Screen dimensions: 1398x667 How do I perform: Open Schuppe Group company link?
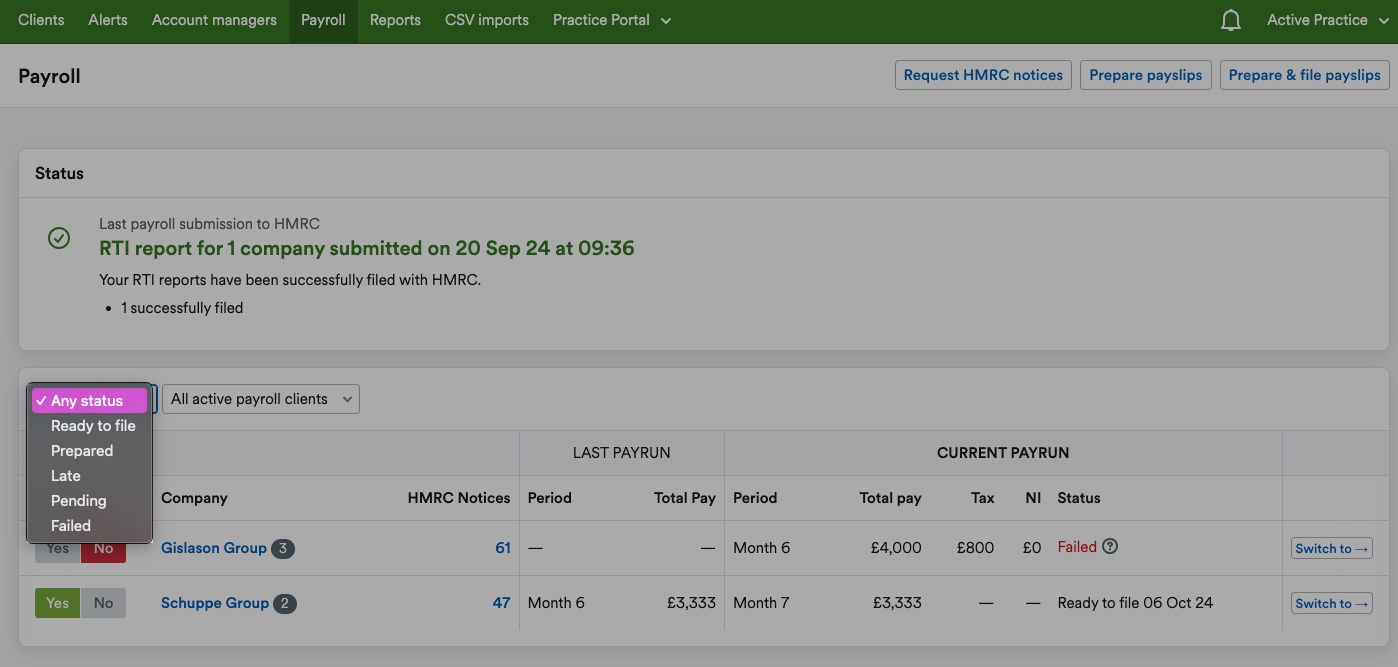pyautogui.click(x=215, y=603)
